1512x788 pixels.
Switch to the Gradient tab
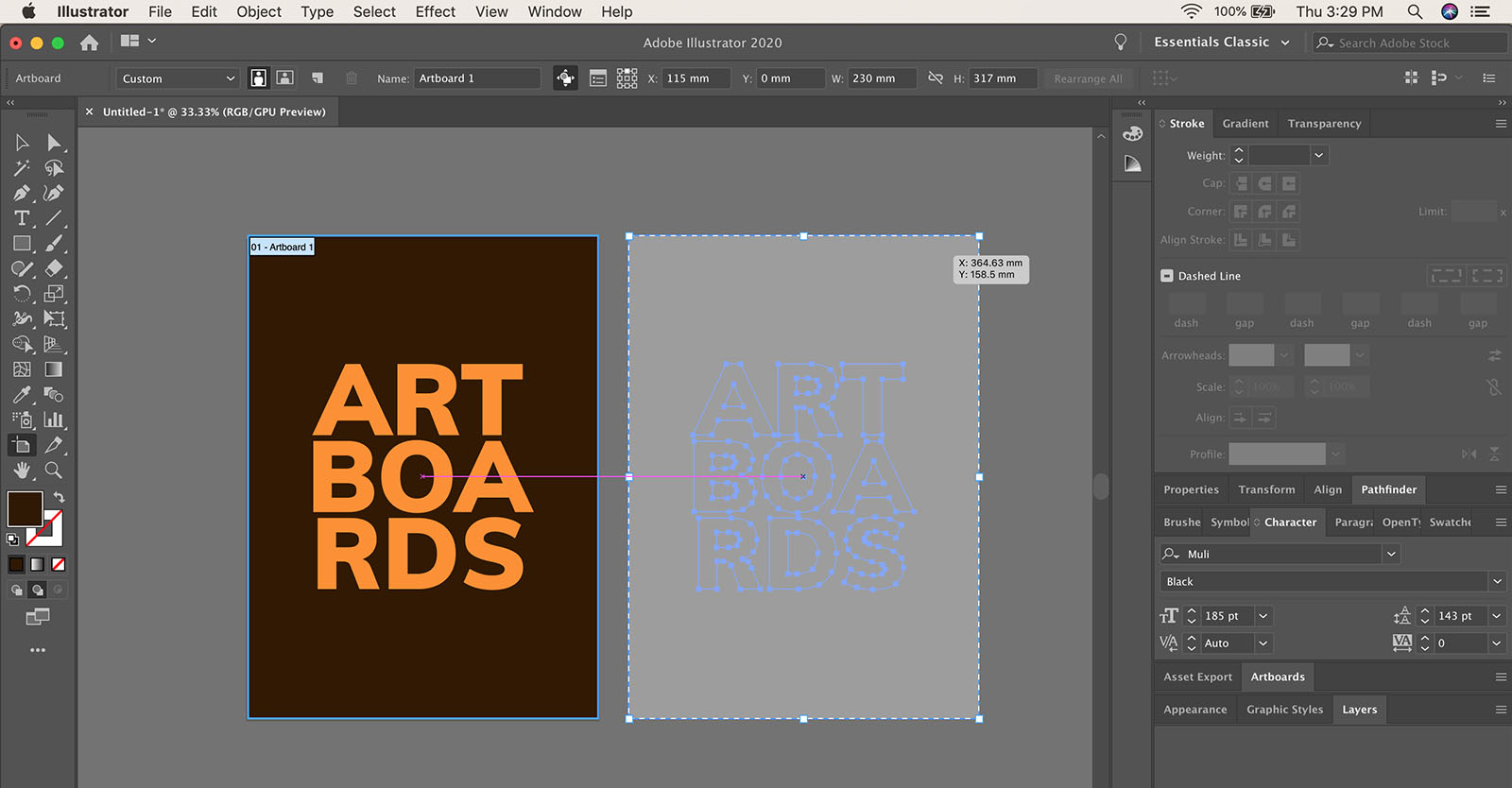1245,124
